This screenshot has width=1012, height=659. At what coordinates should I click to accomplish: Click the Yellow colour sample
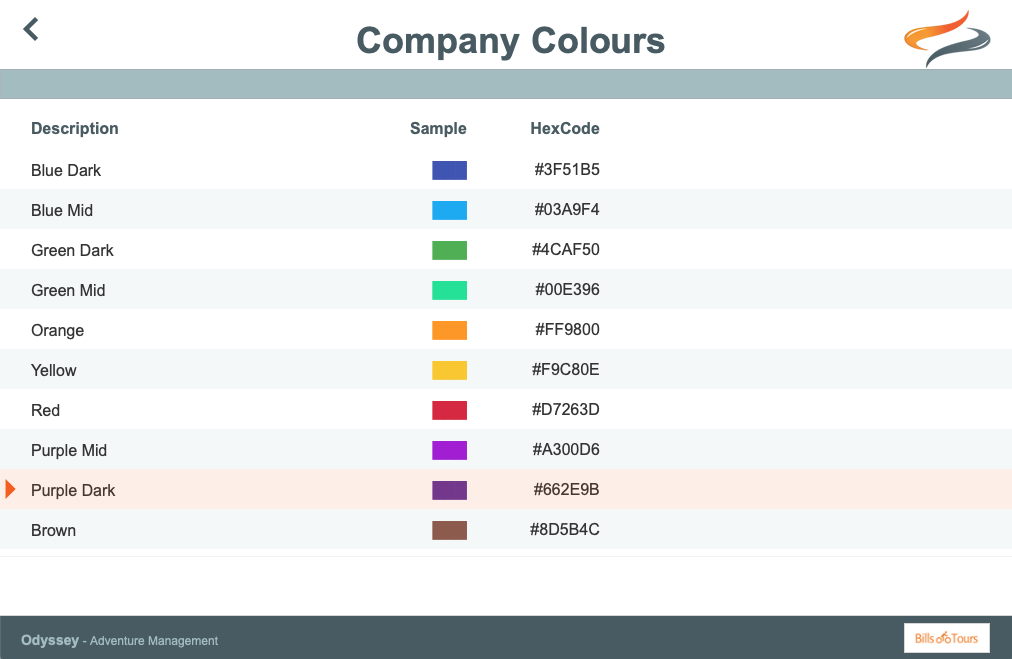[449, 370]
